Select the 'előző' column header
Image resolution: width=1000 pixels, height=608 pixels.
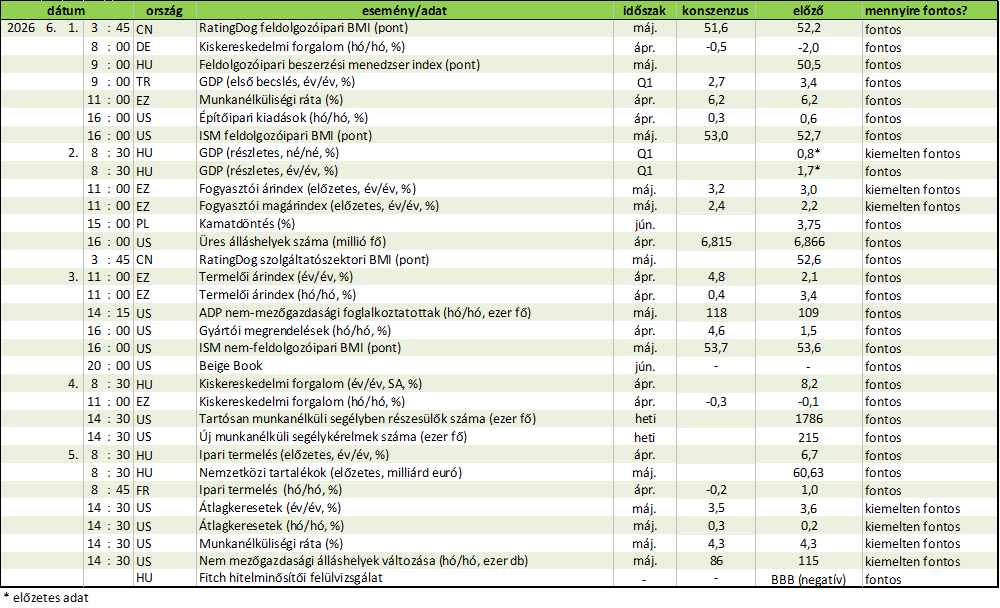coord(808,10)
